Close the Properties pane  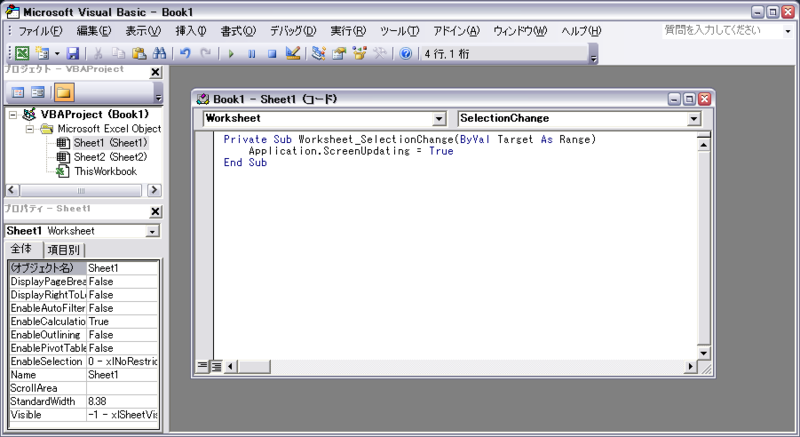pos(156,211)
